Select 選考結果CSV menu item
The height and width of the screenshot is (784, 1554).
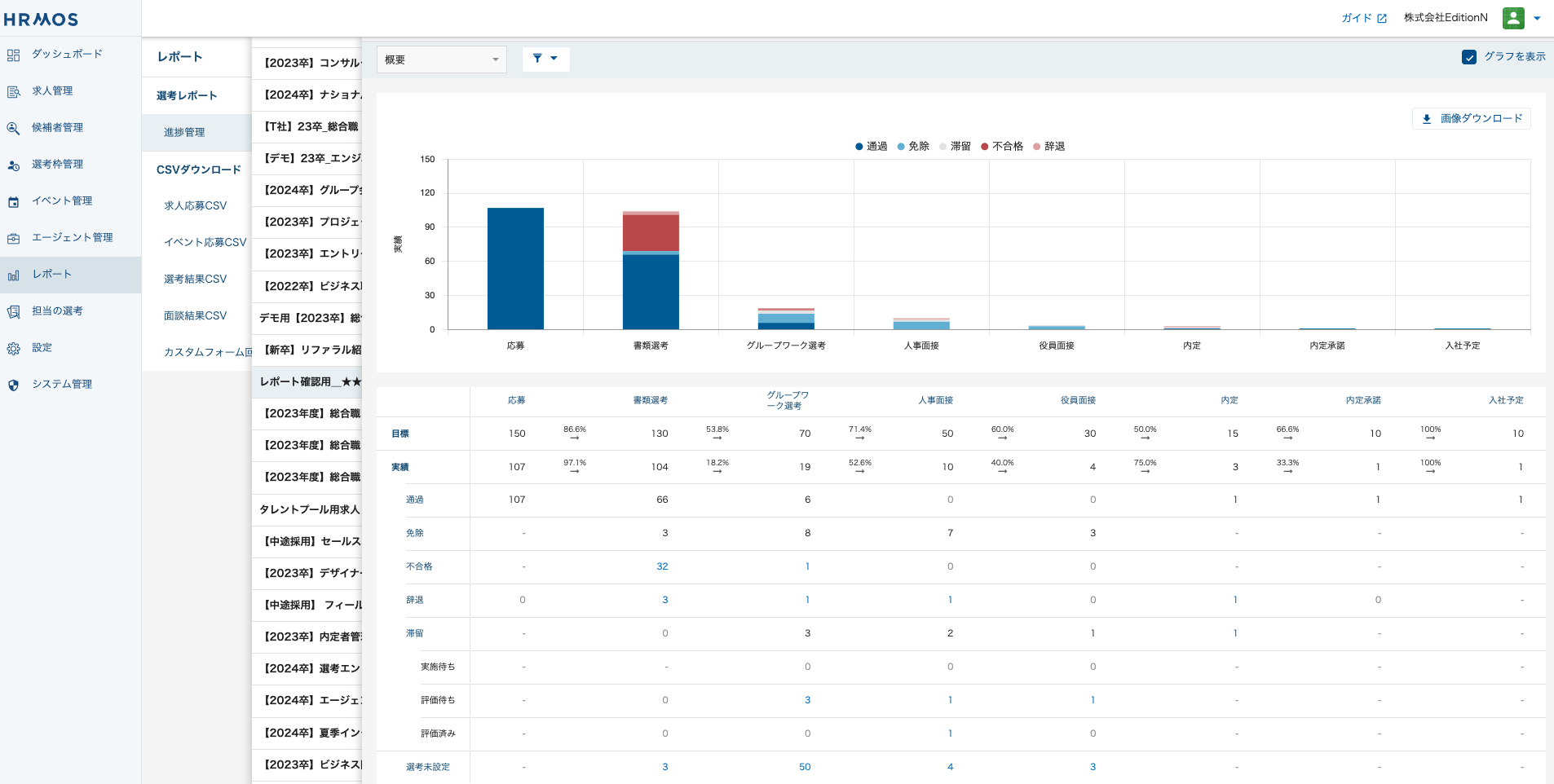click(195, 279)
